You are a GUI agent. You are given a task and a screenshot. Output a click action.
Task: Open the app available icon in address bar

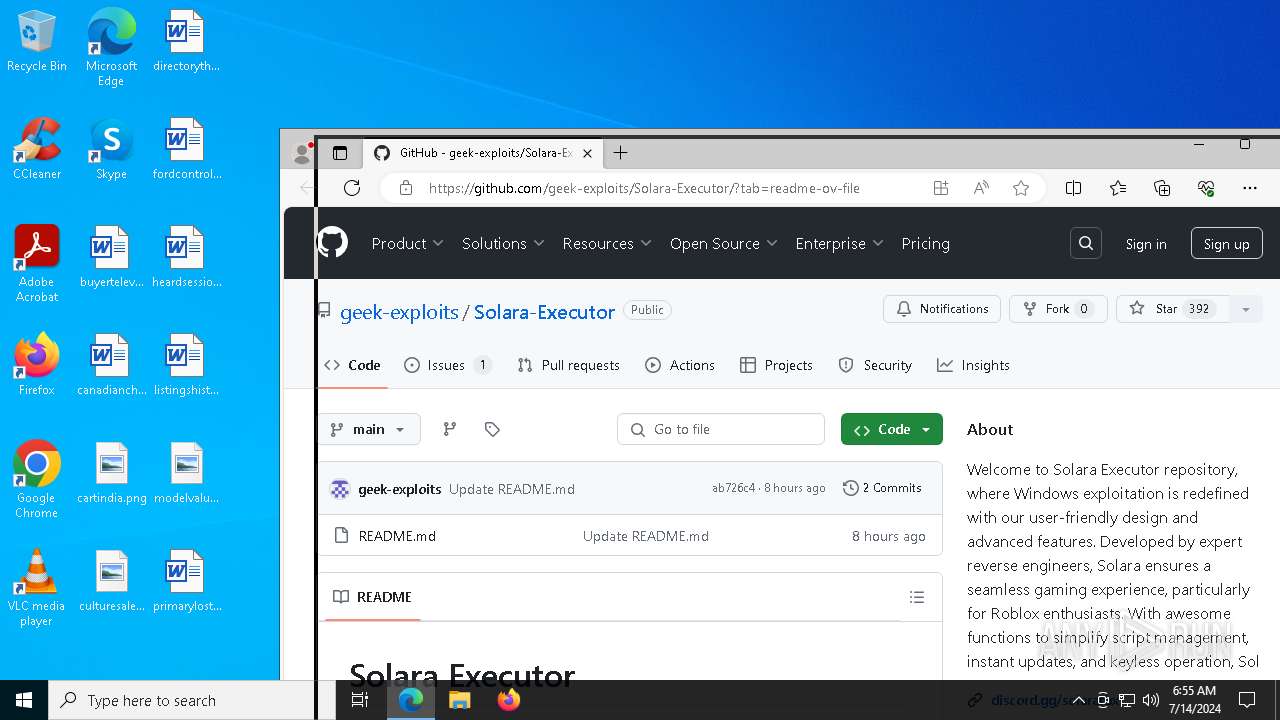click(x=941, y=188)
